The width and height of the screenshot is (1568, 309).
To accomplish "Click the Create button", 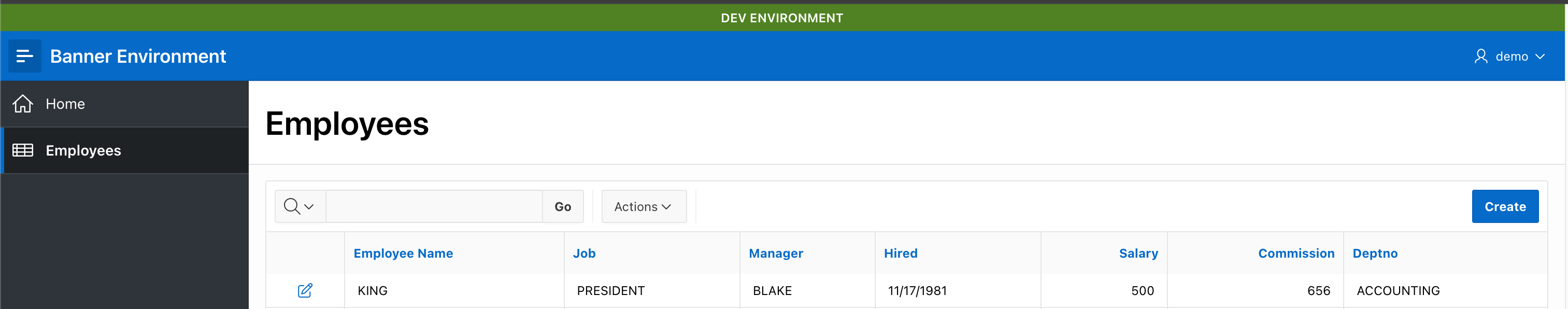I will tap(1505, 207).
